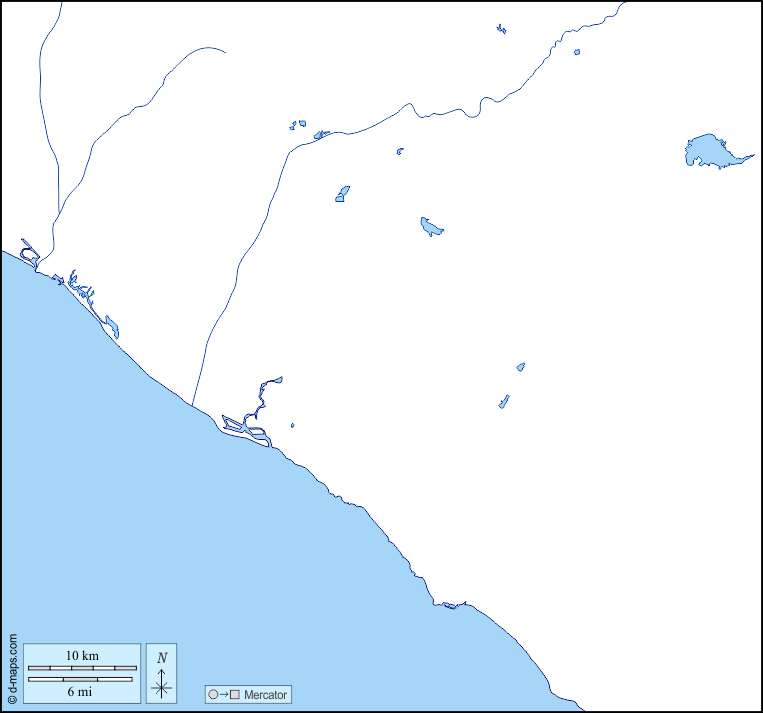Click the 6 mi text label
Screen dimensions: 763x713
(80, 691)
